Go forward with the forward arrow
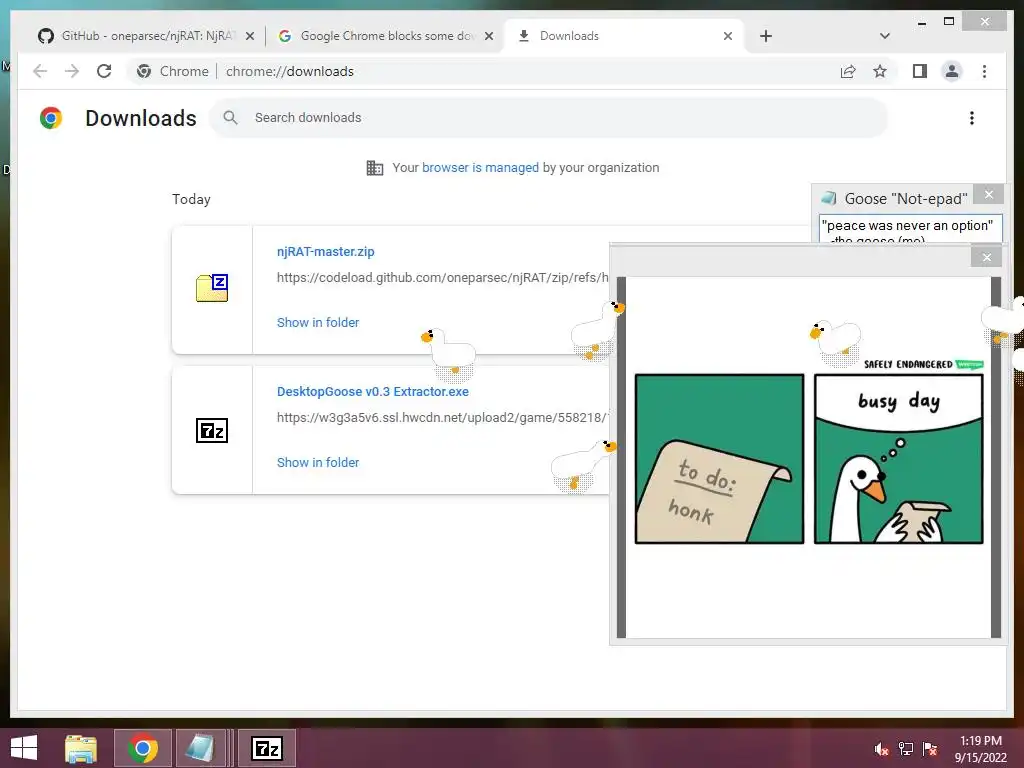 coord(72,71)
